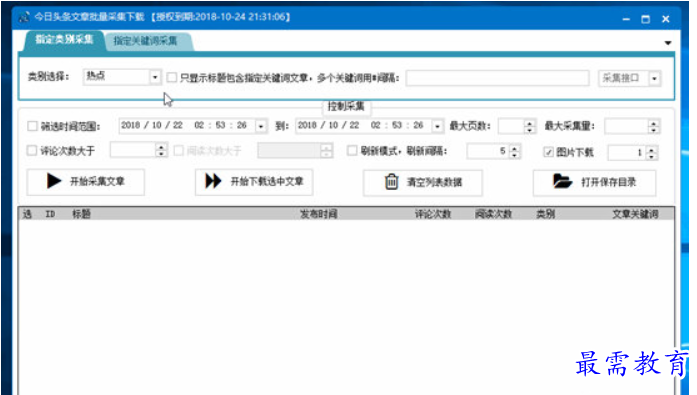Click the ID column header
Screen dimensions: 697x395
click(x=50, y=214)
